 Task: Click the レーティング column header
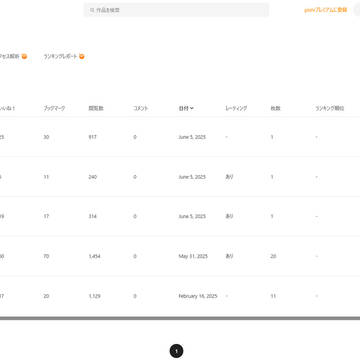tap(236, 108)
